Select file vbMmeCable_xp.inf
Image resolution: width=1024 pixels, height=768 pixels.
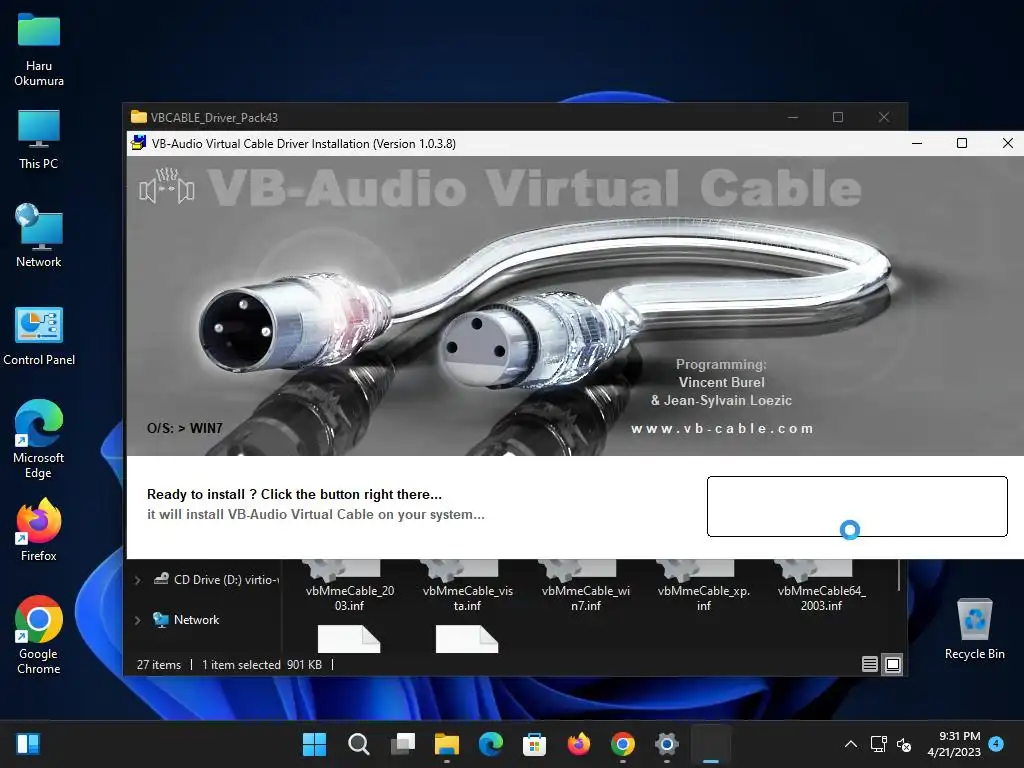[703, 586]
